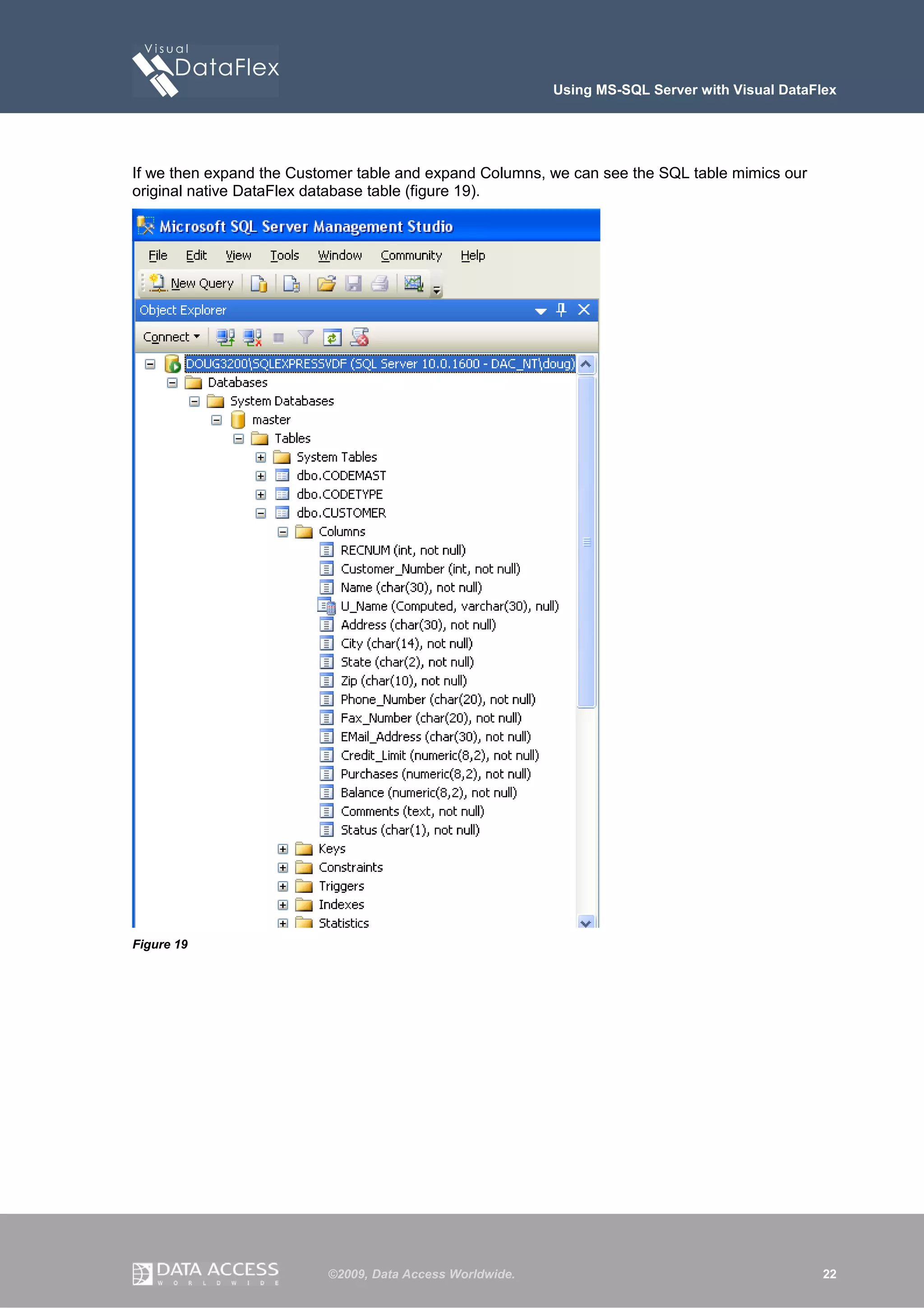Select the Zip (char(10)) column
This screenshot has width=924, height=1308.
[404, 681]
